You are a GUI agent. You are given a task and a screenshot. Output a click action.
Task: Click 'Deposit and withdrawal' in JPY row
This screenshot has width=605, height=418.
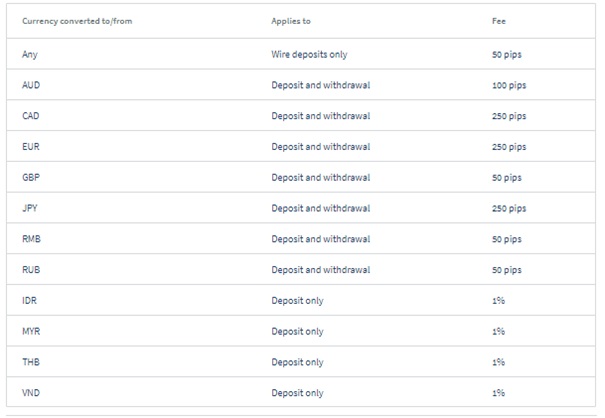(320, 208)
